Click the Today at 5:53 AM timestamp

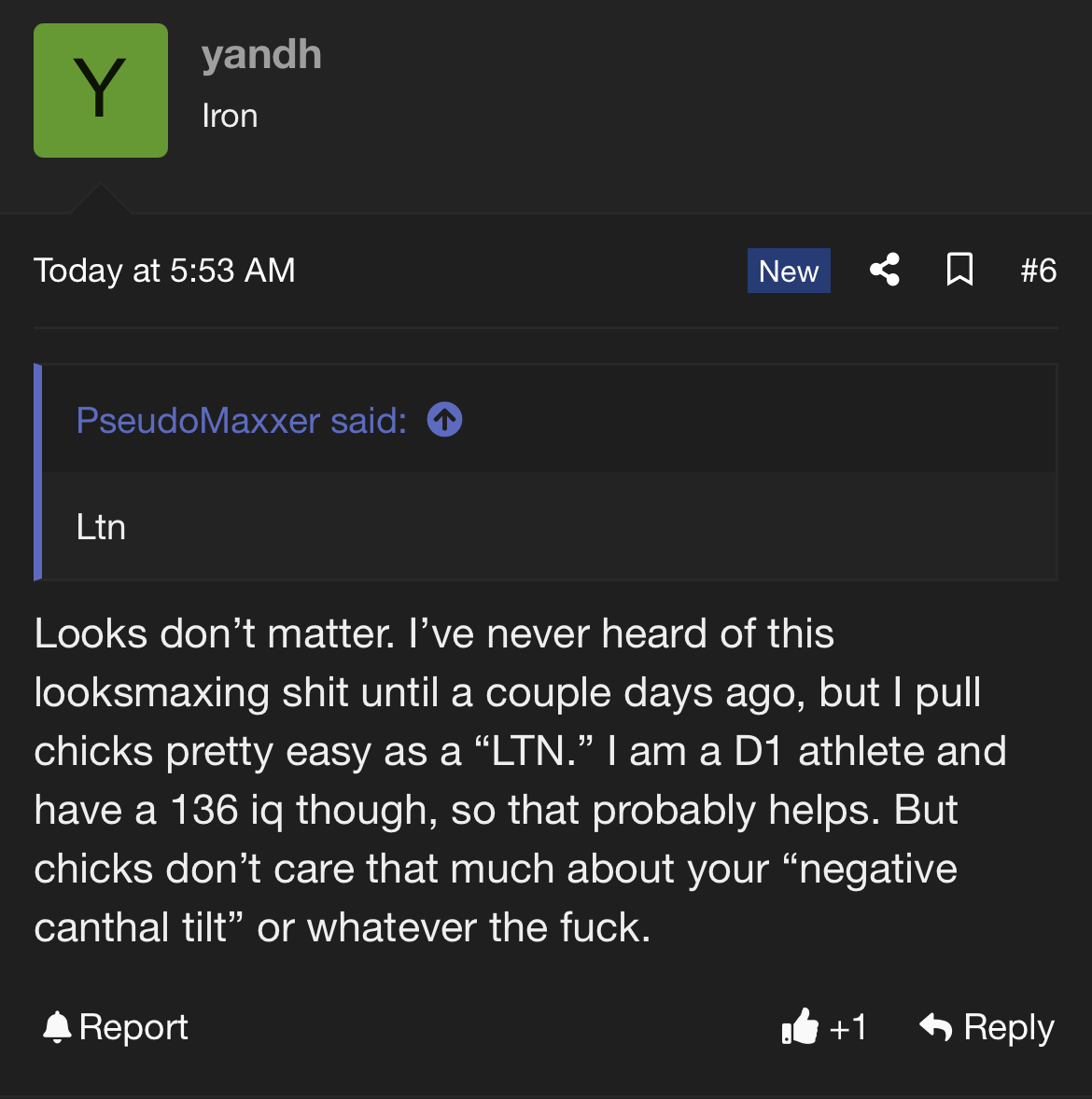click(x=164, y=271)
